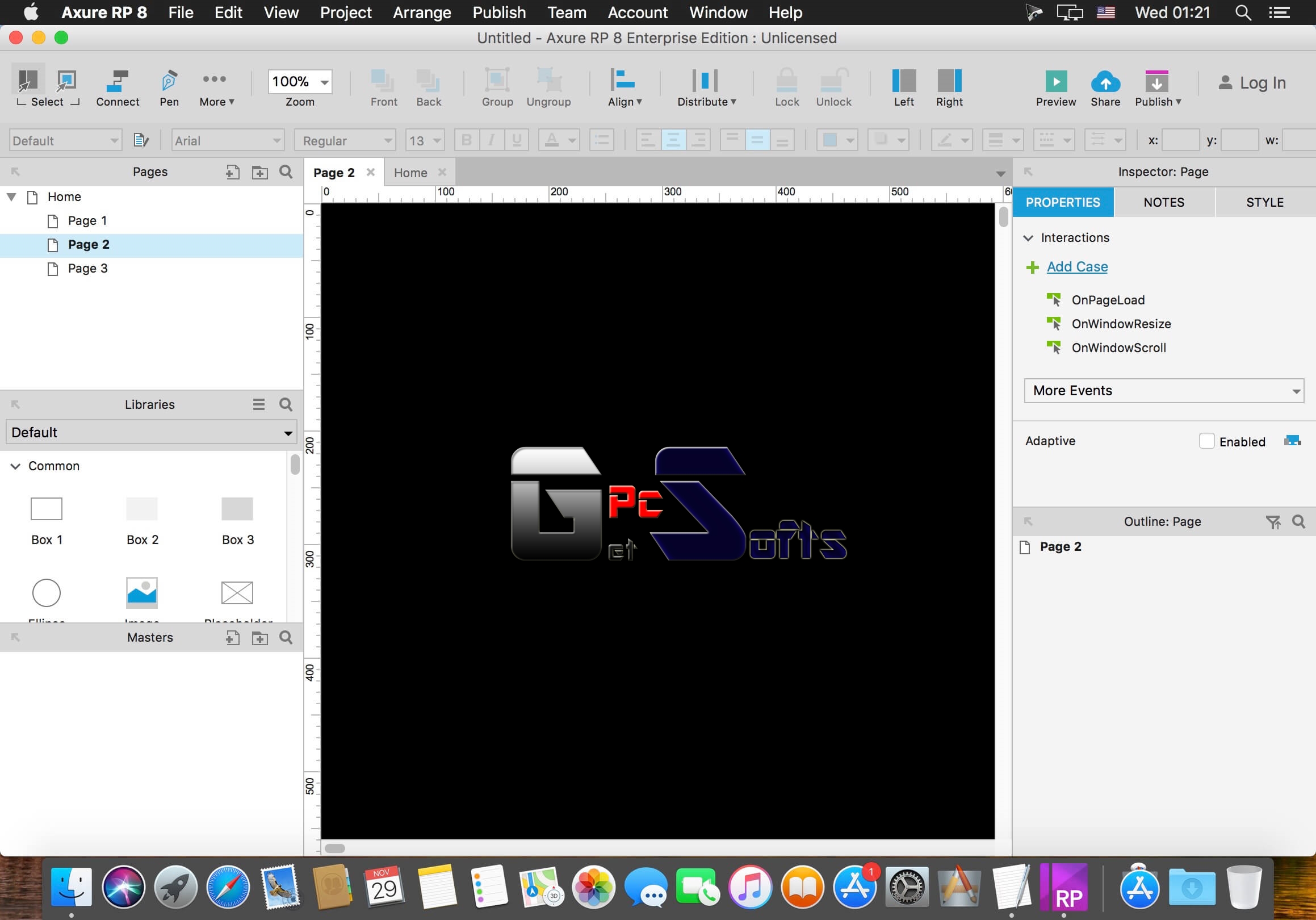The image size is (1316, 920).
Task: Select the intersected selection mode tool
Action: (x=27, y=80)
